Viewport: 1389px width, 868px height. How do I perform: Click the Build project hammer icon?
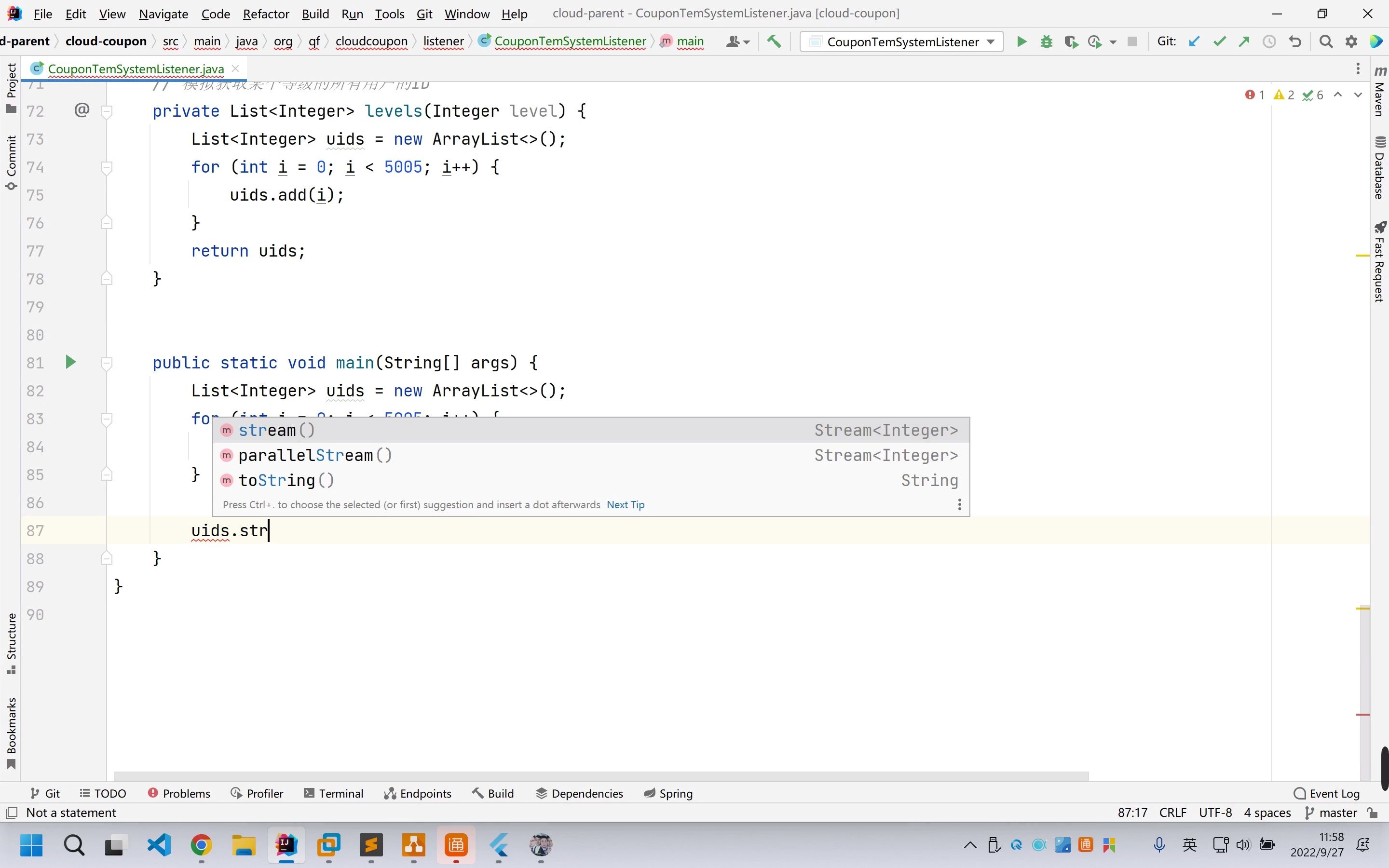tap(774, 41)
